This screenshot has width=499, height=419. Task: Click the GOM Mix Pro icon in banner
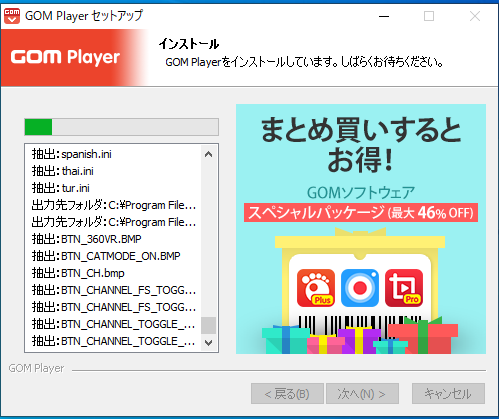point(404,288)
